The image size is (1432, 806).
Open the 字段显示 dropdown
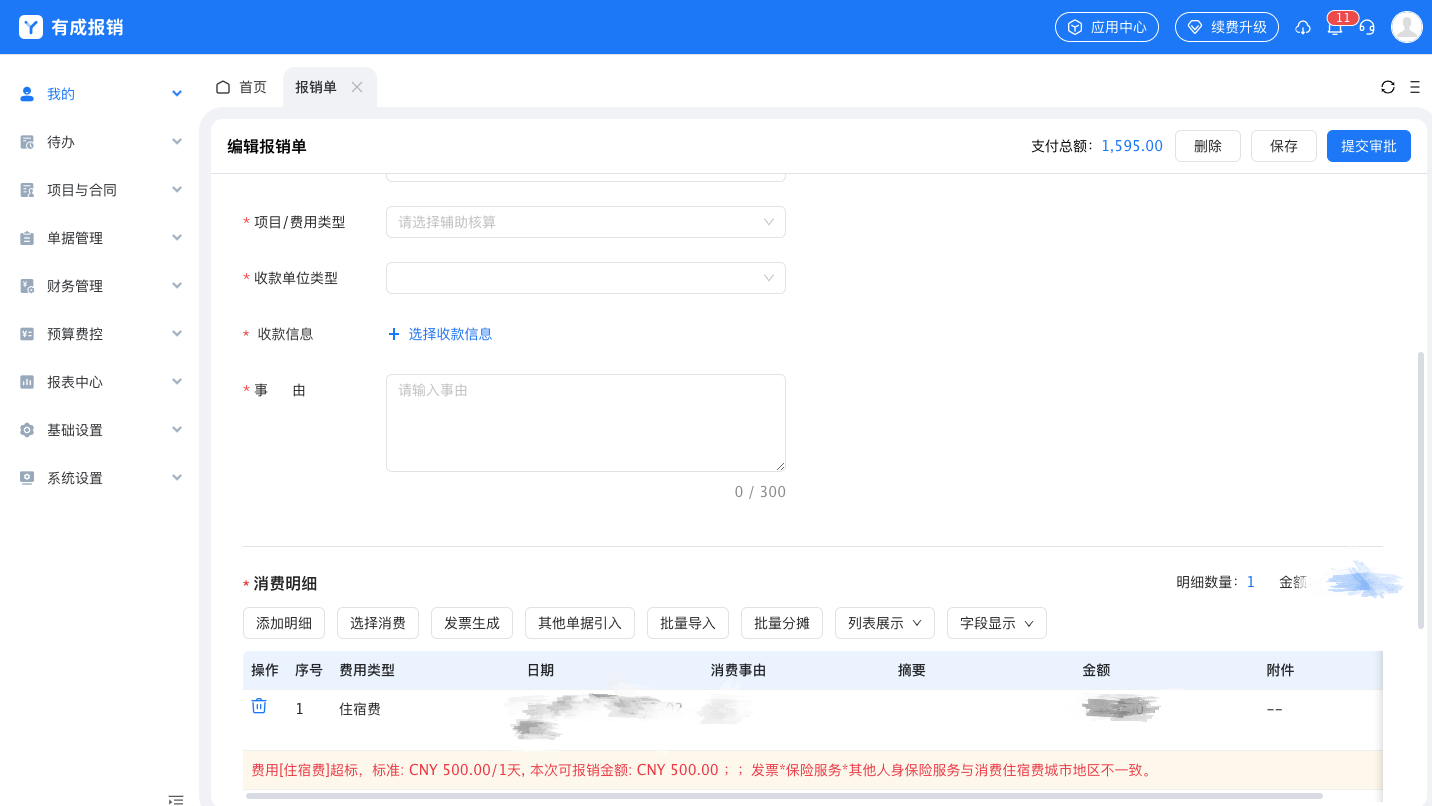pyautogui.click(x=996, y=622)
